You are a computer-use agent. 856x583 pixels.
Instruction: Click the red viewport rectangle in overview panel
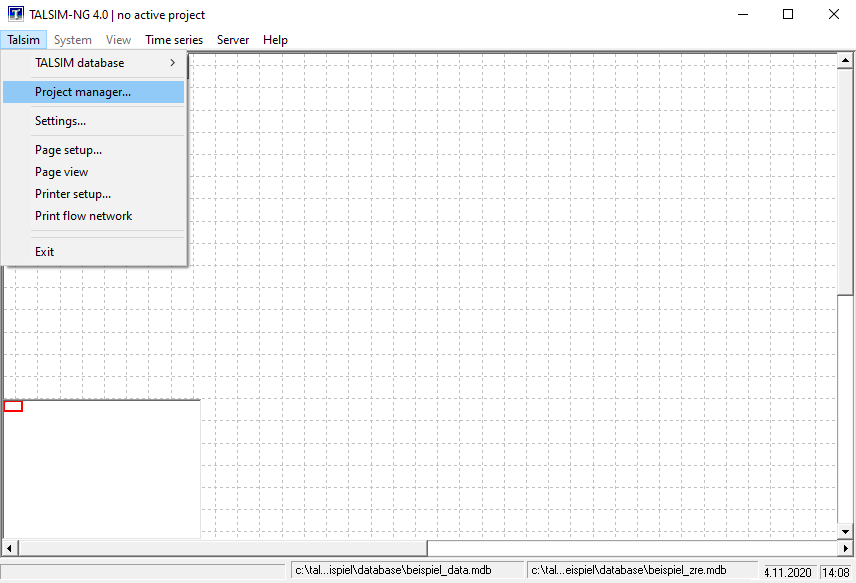pos(13,406)
